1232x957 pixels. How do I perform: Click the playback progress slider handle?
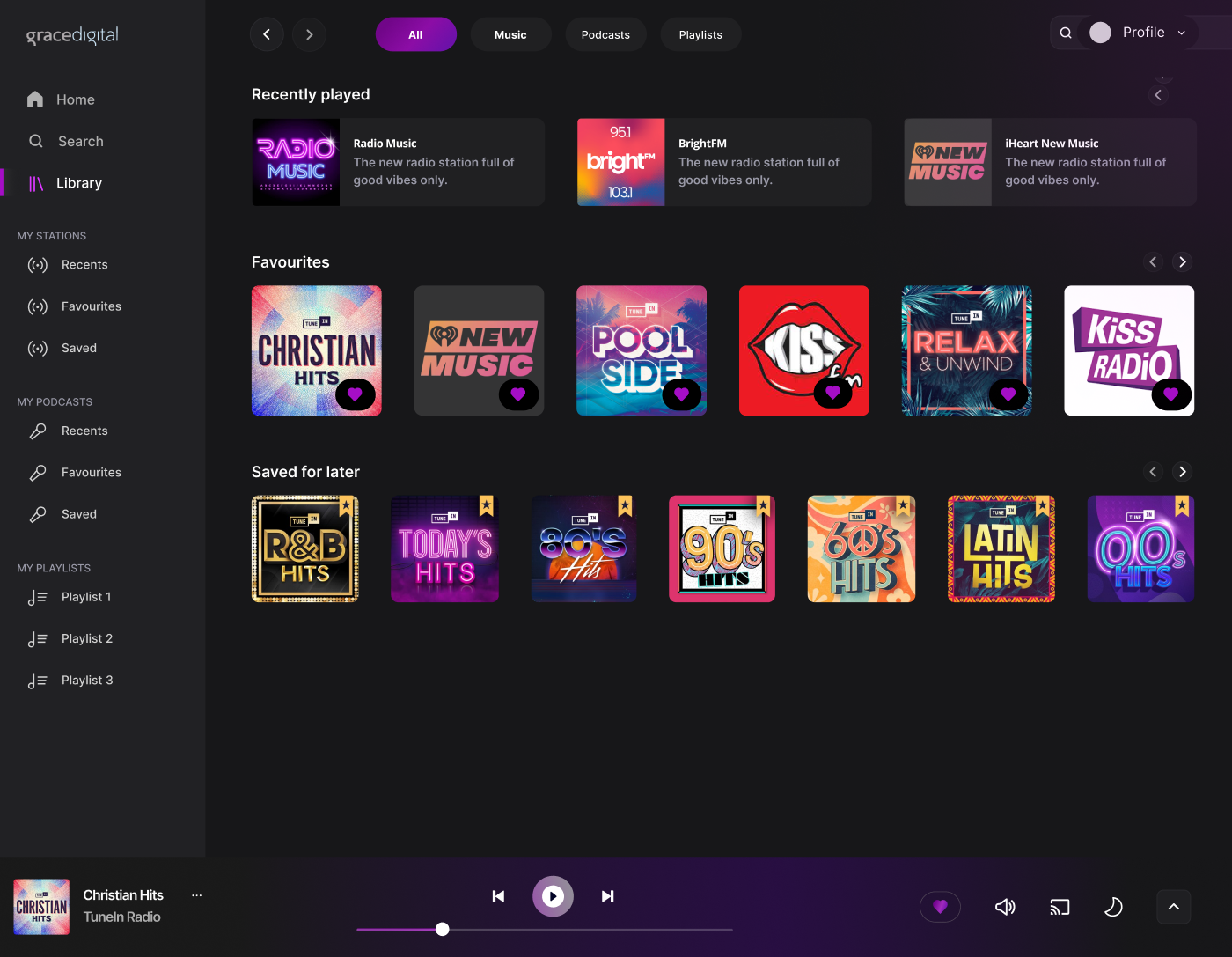[x=443, y=929]
